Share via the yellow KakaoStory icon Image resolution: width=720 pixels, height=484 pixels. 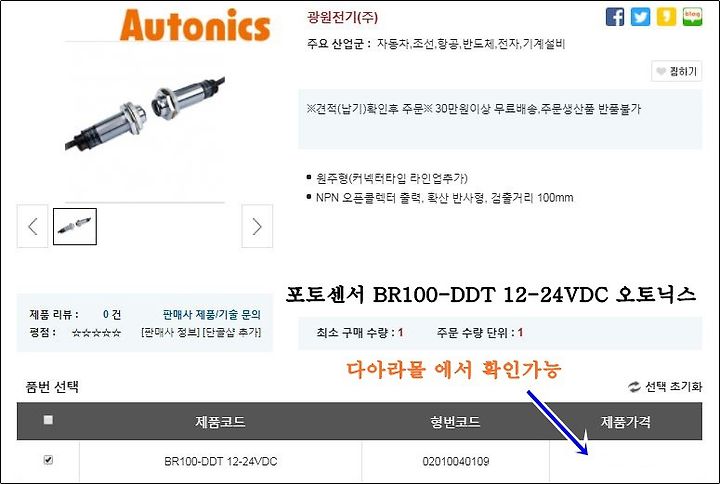click(x=666, y=17)
